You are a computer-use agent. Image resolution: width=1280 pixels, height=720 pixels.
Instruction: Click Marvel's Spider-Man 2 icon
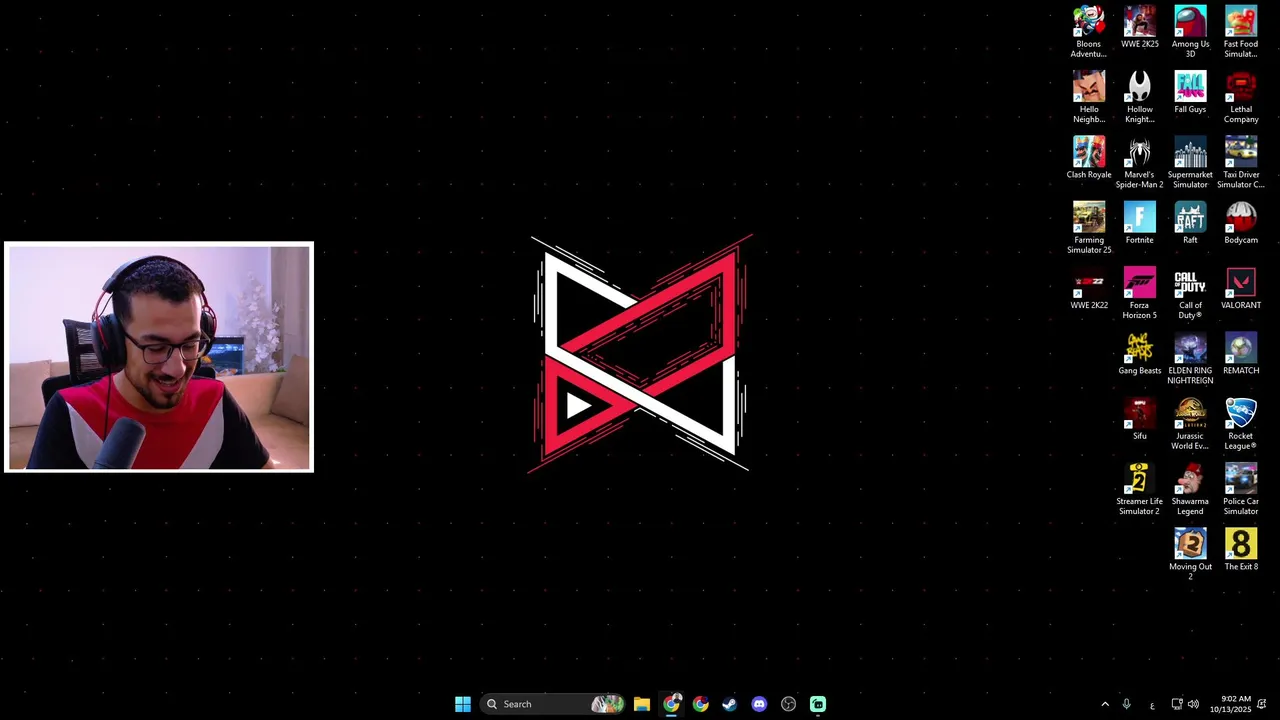pyautogui.click(x=1140, y=162)
